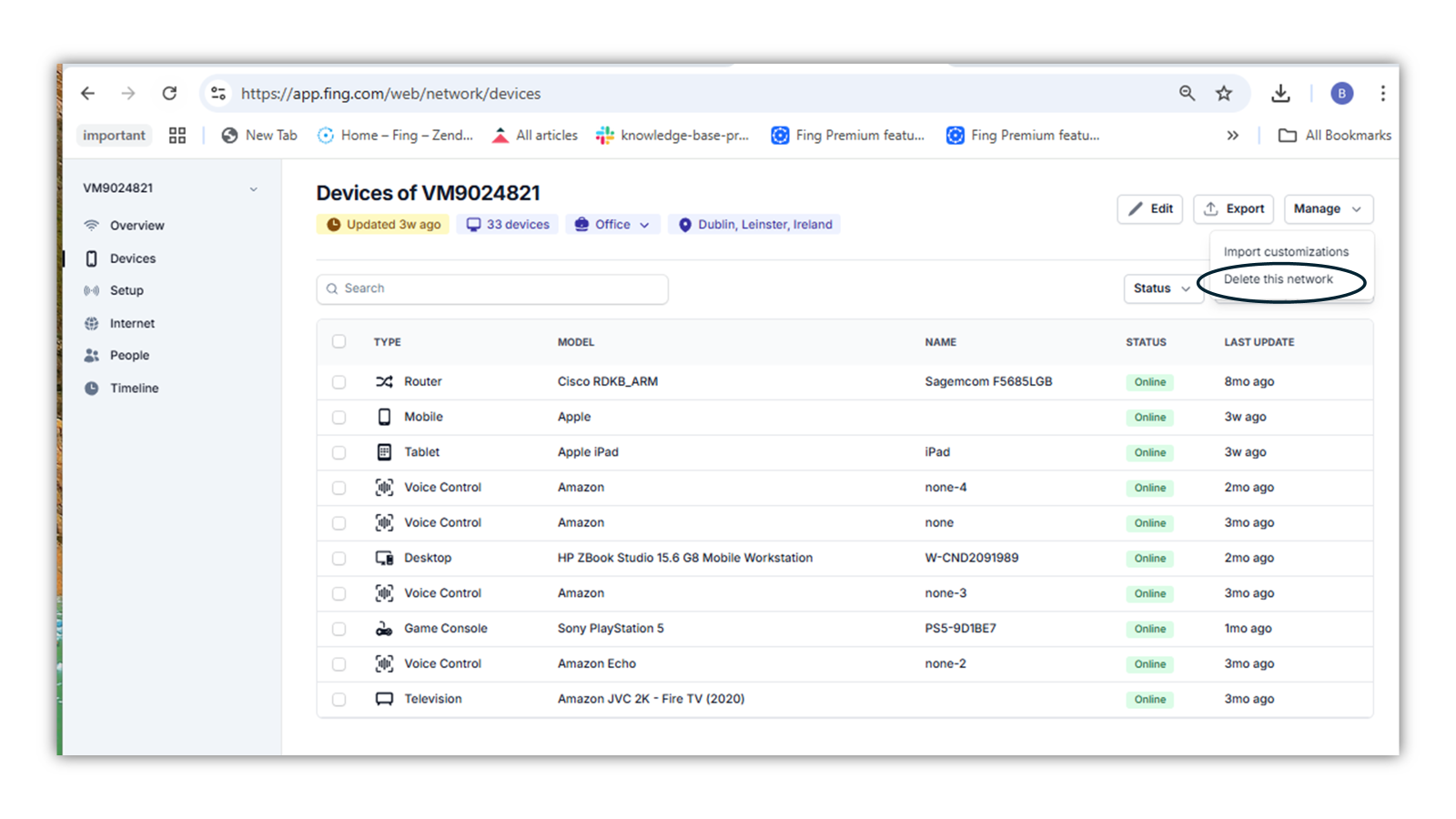
Task: Open the Status filter dropdown
Action: pos(1162,288)
